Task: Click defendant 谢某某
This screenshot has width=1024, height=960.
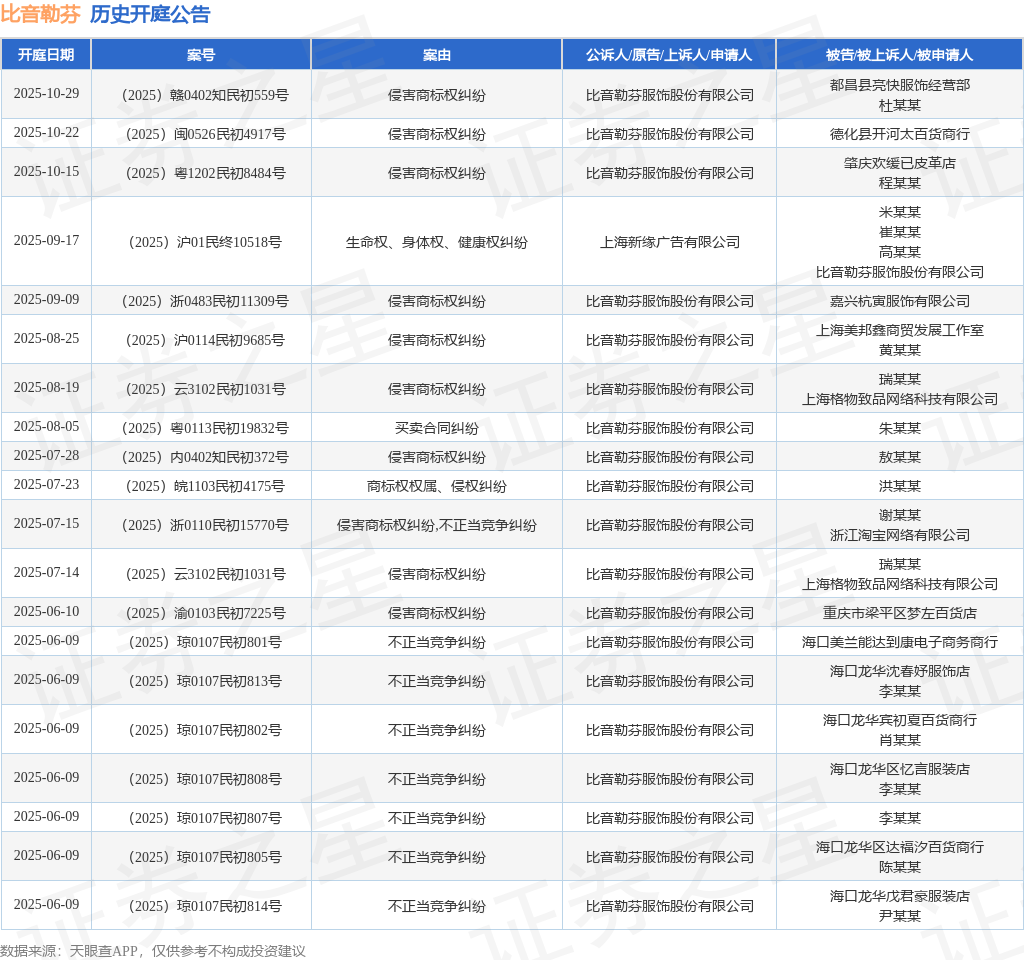Action: [899, 515]
